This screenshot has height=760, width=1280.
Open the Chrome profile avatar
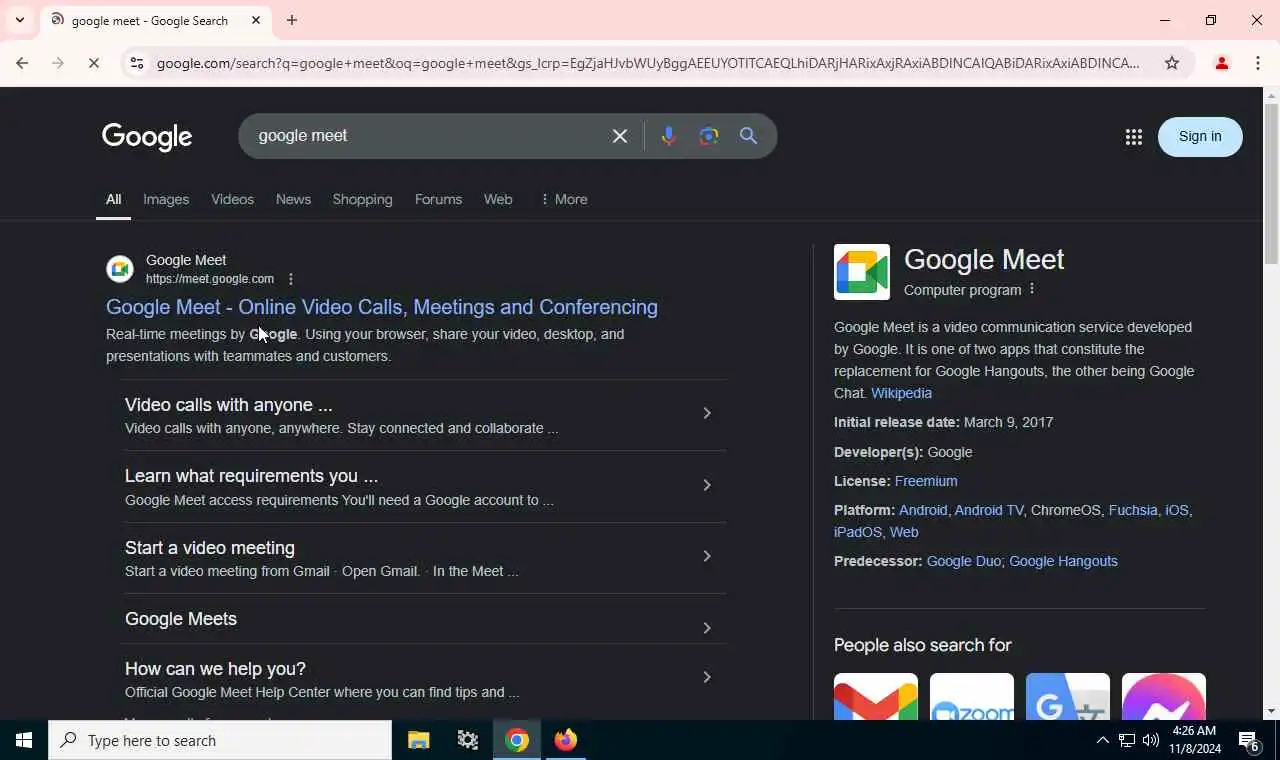1221,63
